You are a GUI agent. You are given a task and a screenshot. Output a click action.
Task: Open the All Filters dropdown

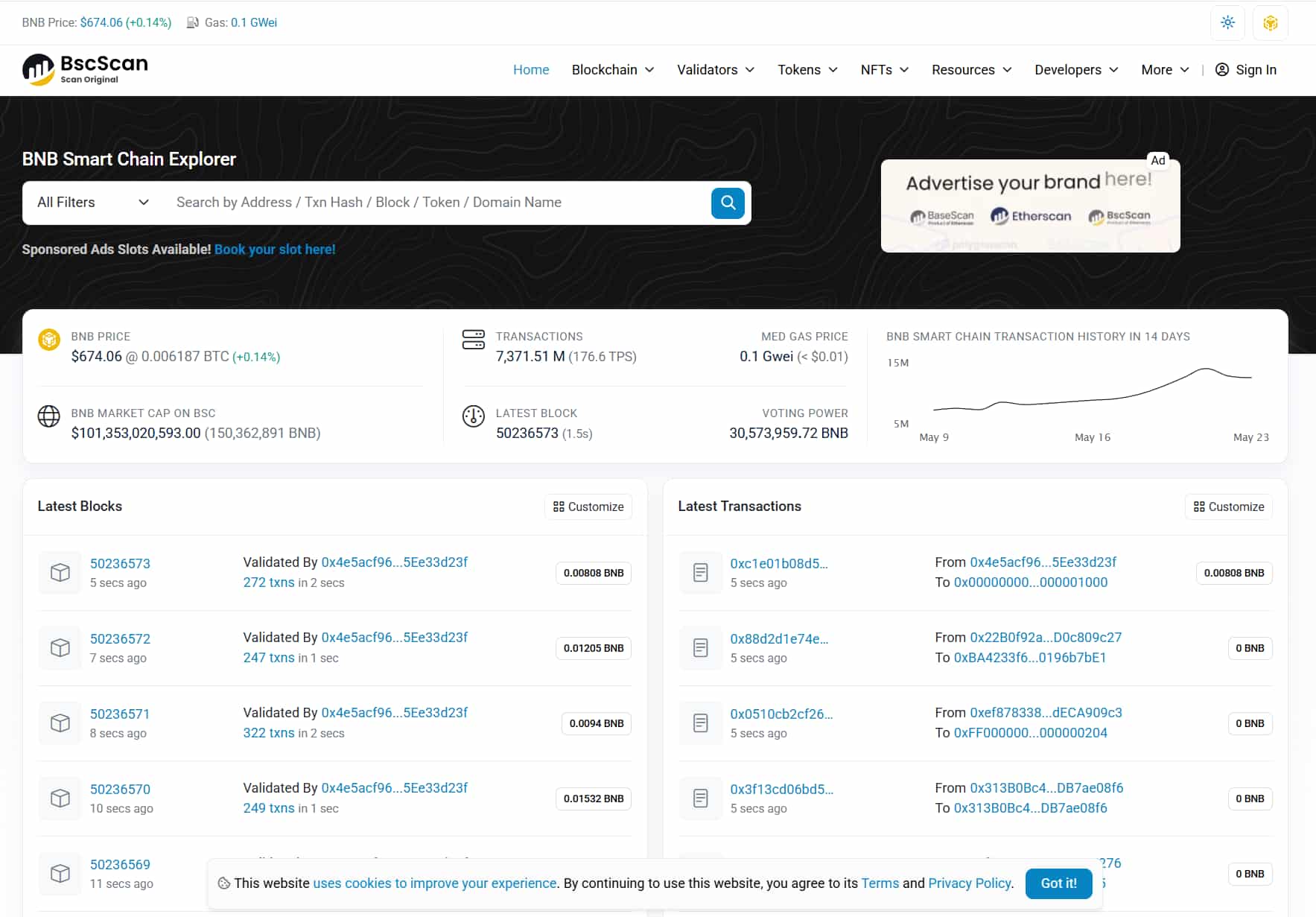click(x=93, y=203)
